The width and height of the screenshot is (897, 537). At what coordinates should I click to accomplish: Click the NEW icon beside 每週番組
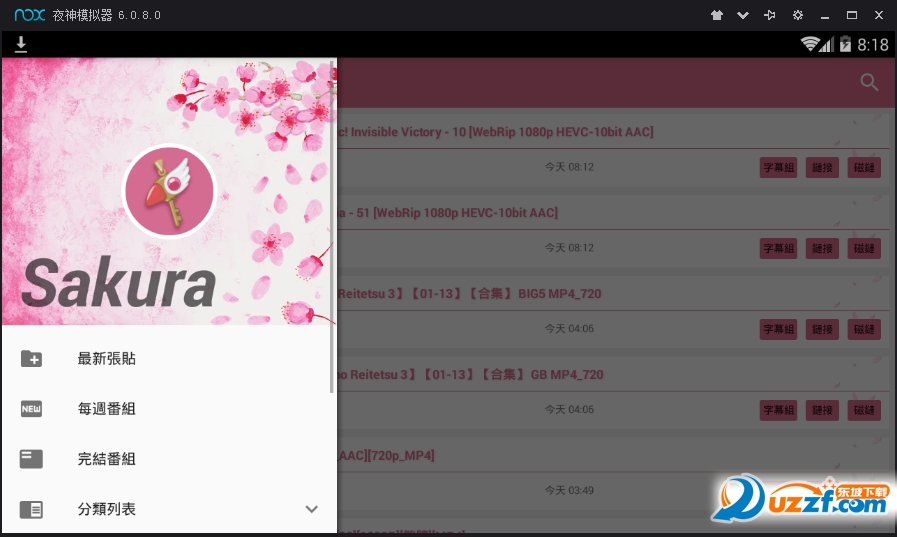tap(31, 409)
